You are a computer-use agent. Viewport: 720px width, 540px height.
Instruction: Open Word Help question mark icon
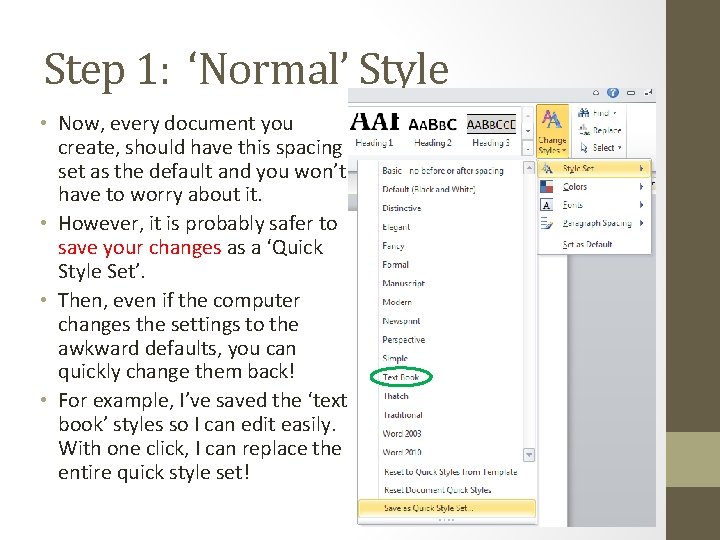pyautogui.click(x=613, y=93)
